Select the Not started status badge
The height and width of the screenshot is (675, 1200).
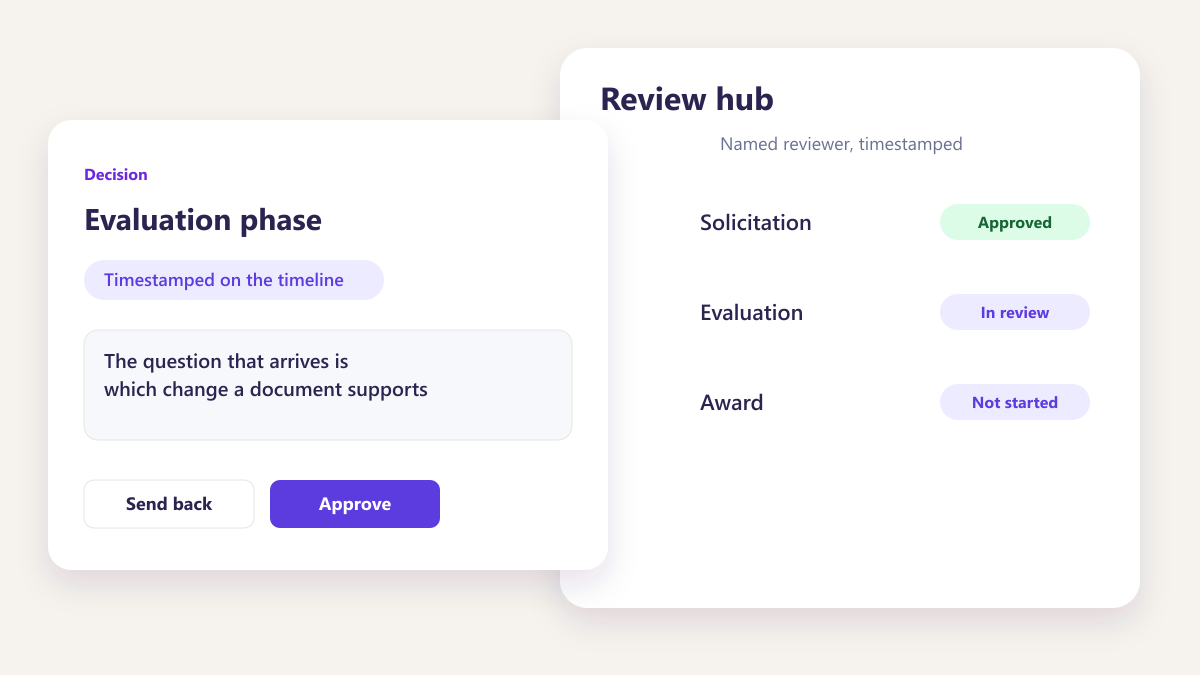[x=1015, y=403]
